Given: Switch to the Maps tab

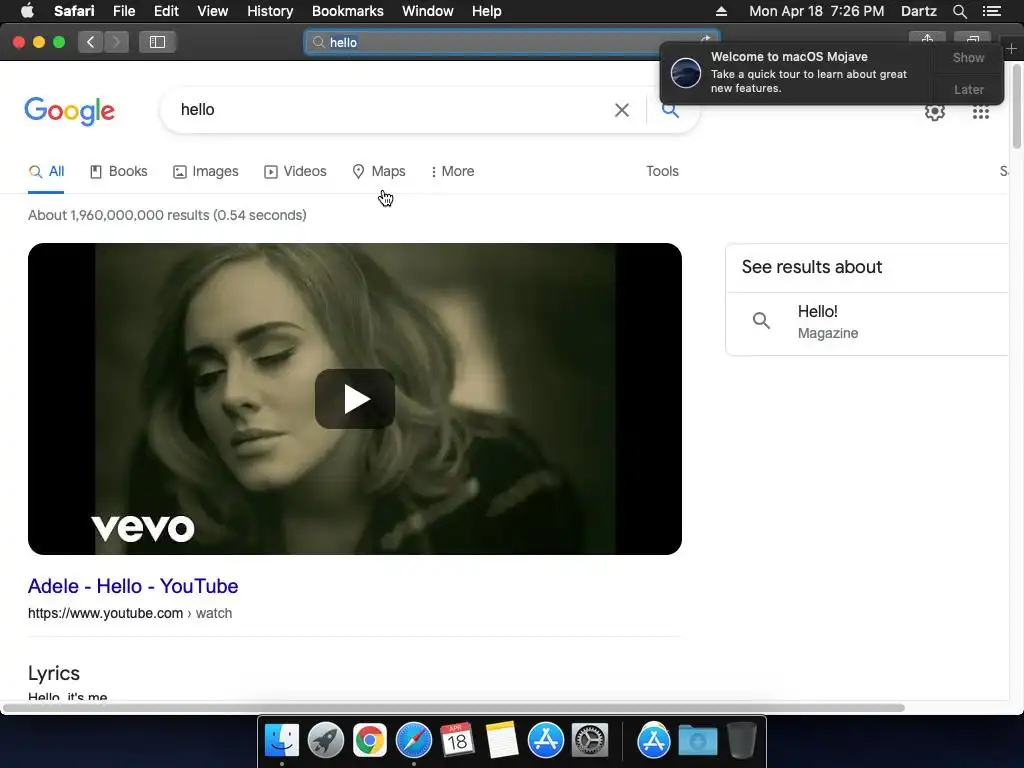Looking at the screenshot, I should tap(379, 172).
